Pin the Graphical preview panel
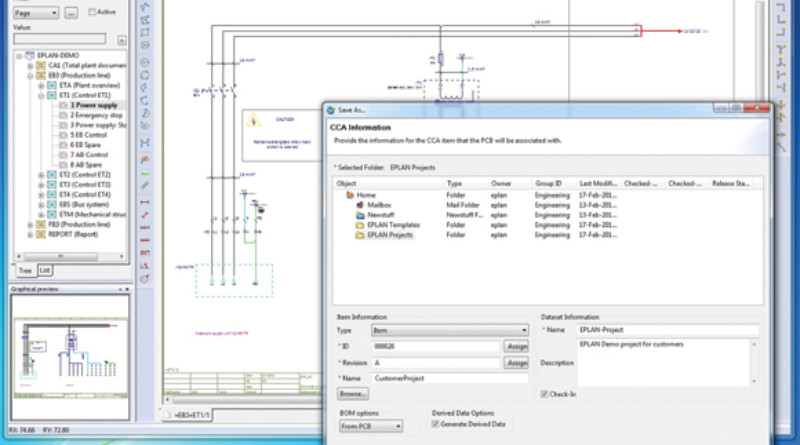800x445 pixels. [120, 289]
